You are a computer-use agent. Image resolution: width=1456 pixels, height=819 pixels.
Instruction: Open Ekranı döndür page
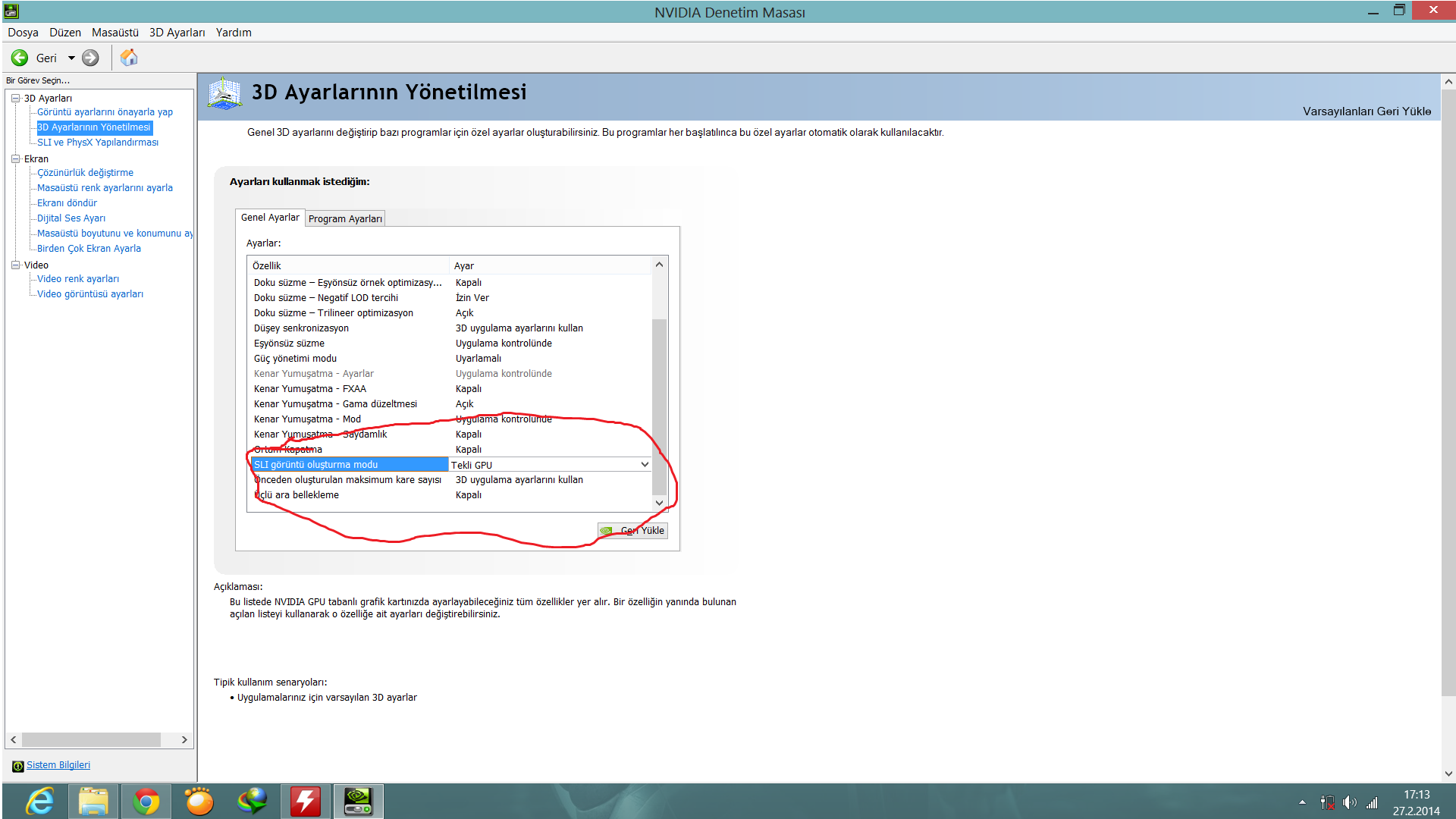pyautogui.click(x=67, y=203)
